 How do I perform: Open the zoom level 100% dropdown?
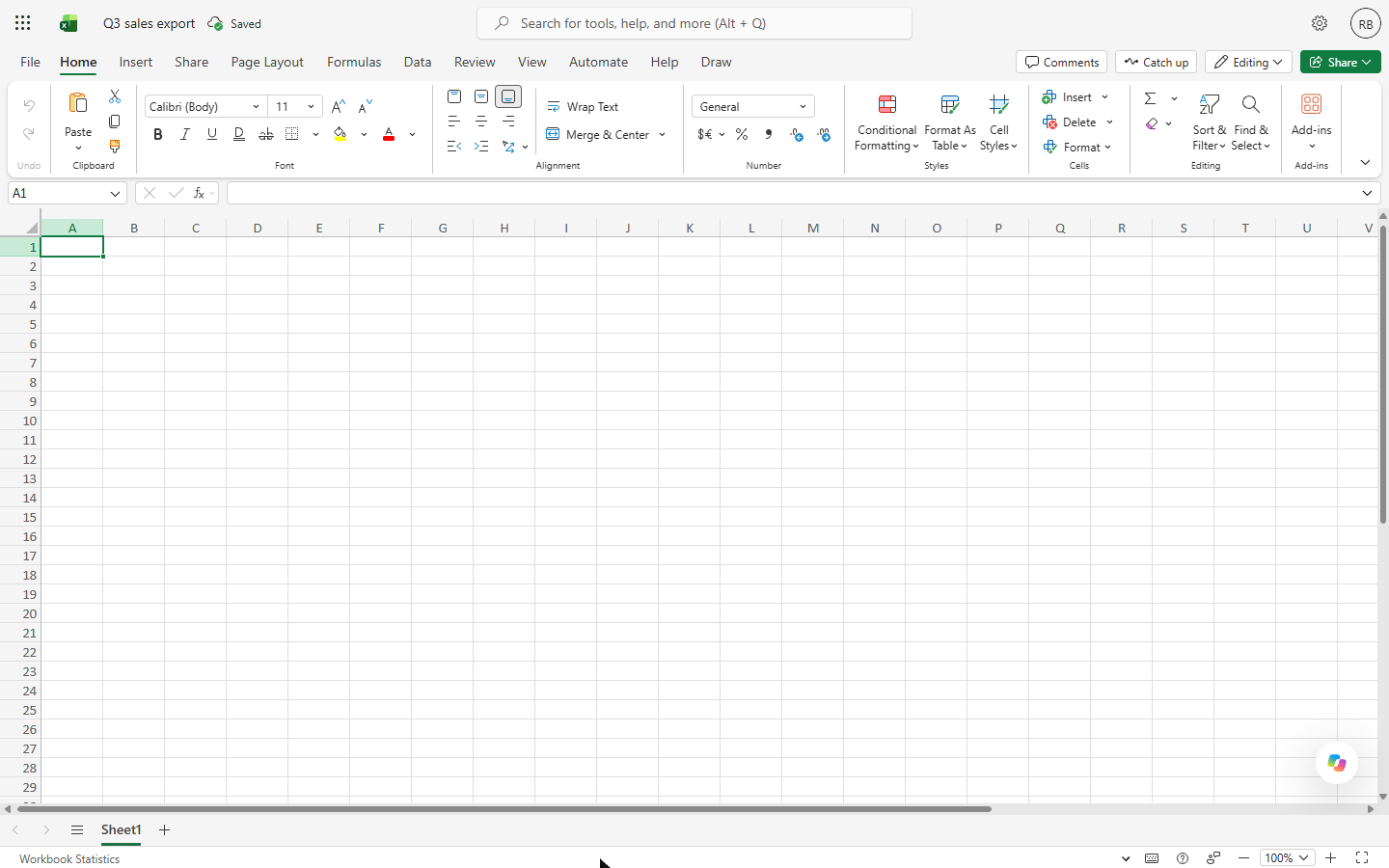click(1287, 858)
